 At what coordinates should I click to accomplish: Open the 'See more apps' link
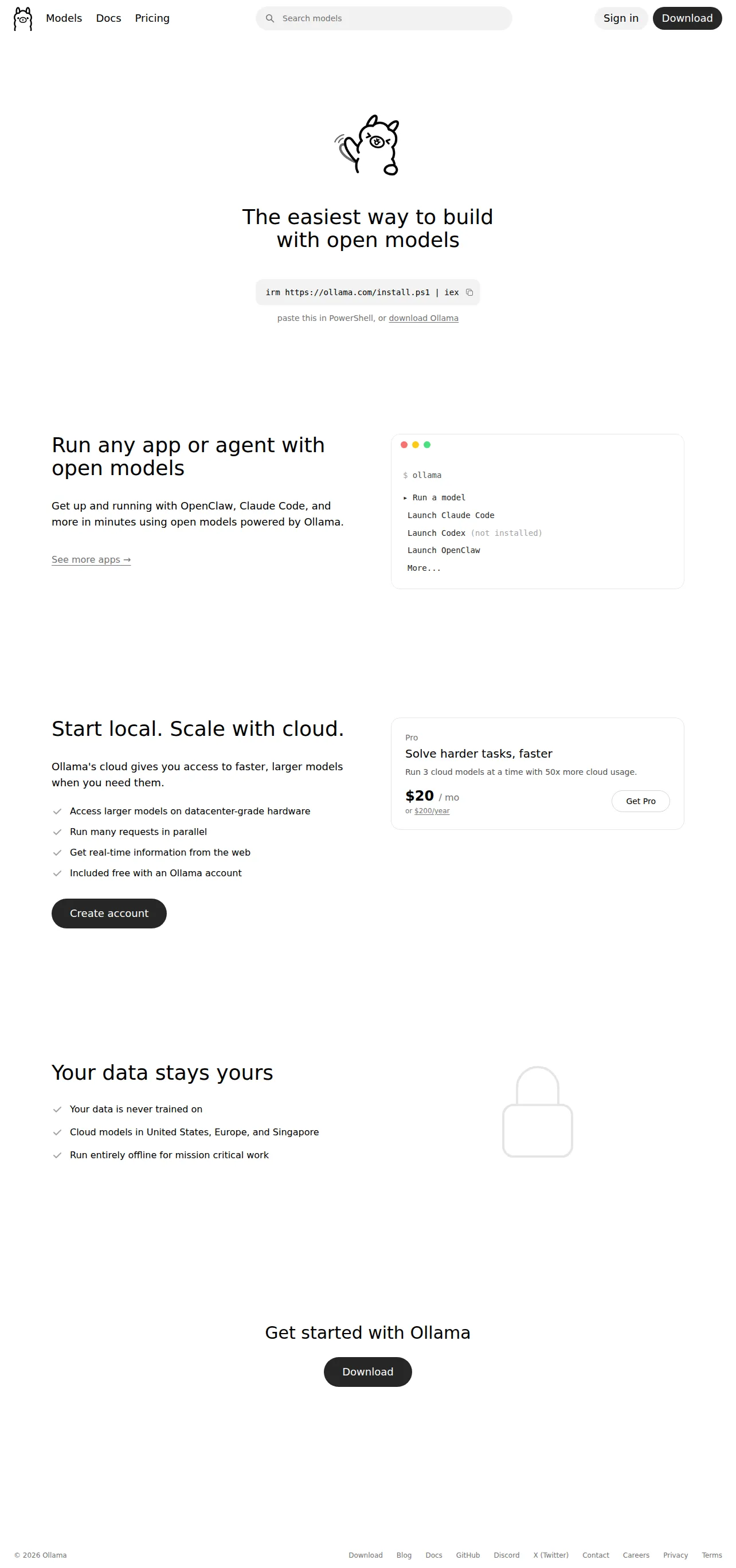point(91,559)
